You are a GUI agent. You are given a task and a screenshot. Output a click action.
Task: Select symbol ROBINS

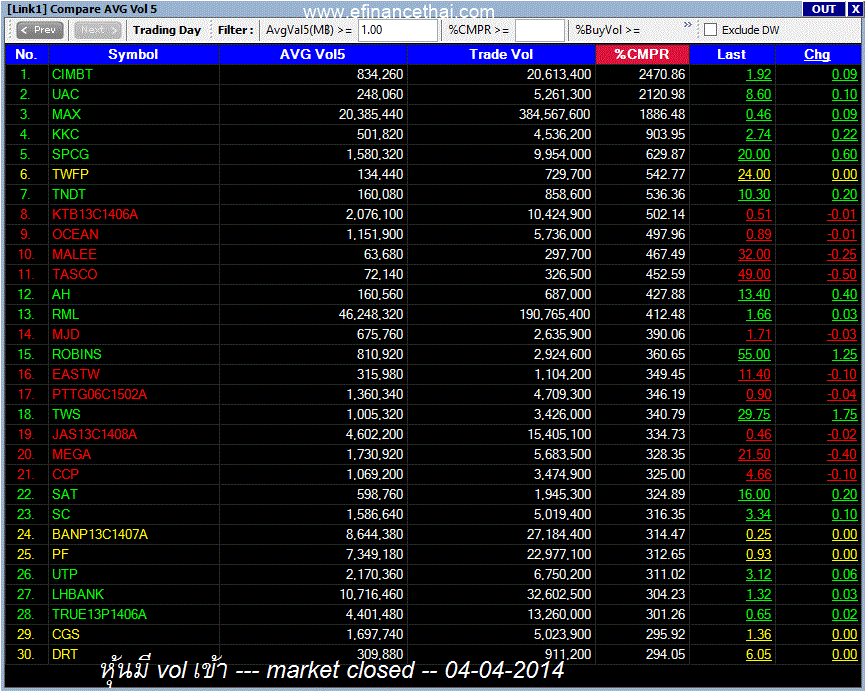pyautogui.click(x=77, y=354)
